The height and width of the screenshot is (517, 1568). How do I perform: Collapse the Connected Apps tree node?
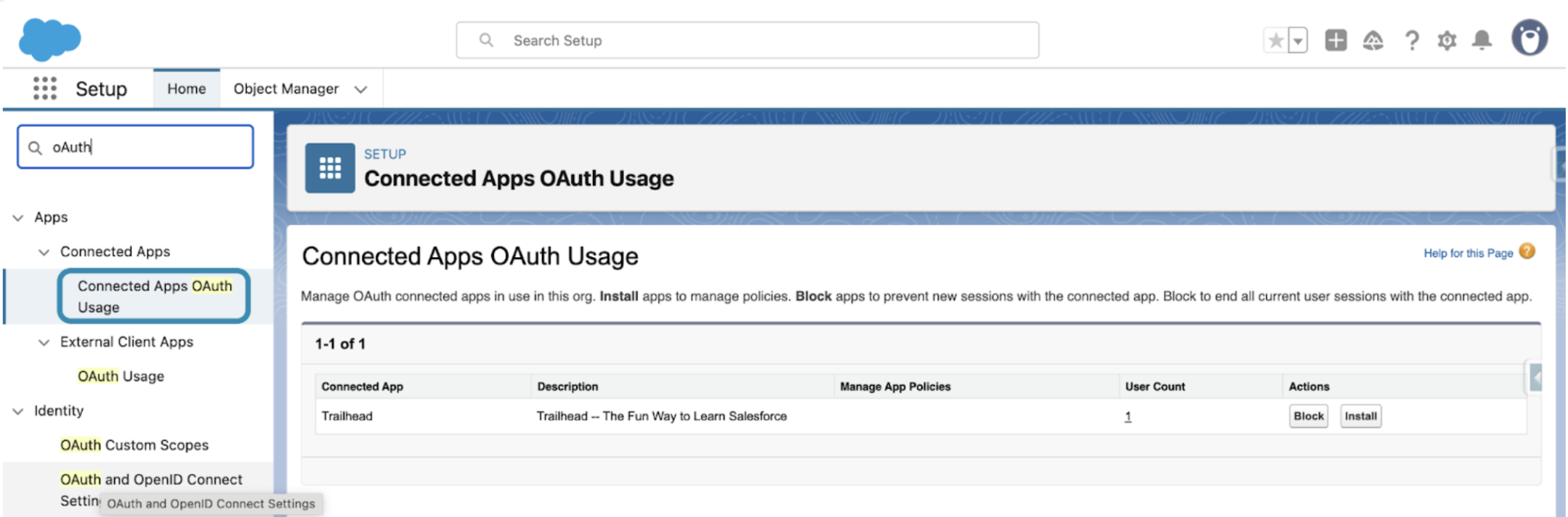[x=44, y=252]
